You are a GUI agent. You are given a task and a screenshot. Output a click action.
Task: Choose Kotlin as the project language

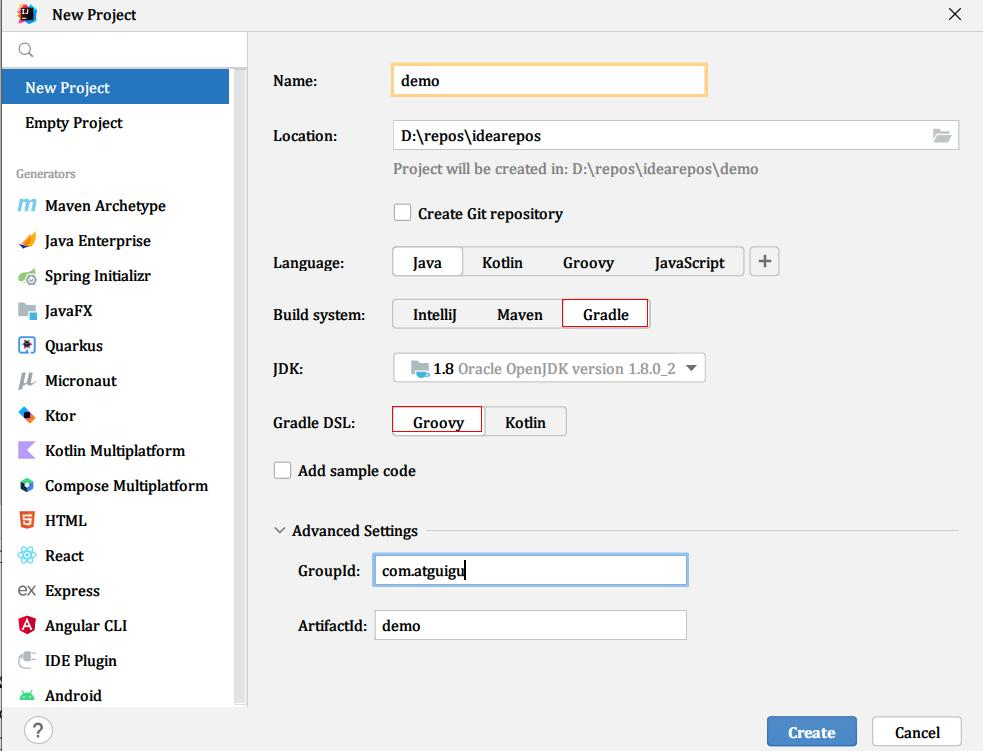pos(502,262)
